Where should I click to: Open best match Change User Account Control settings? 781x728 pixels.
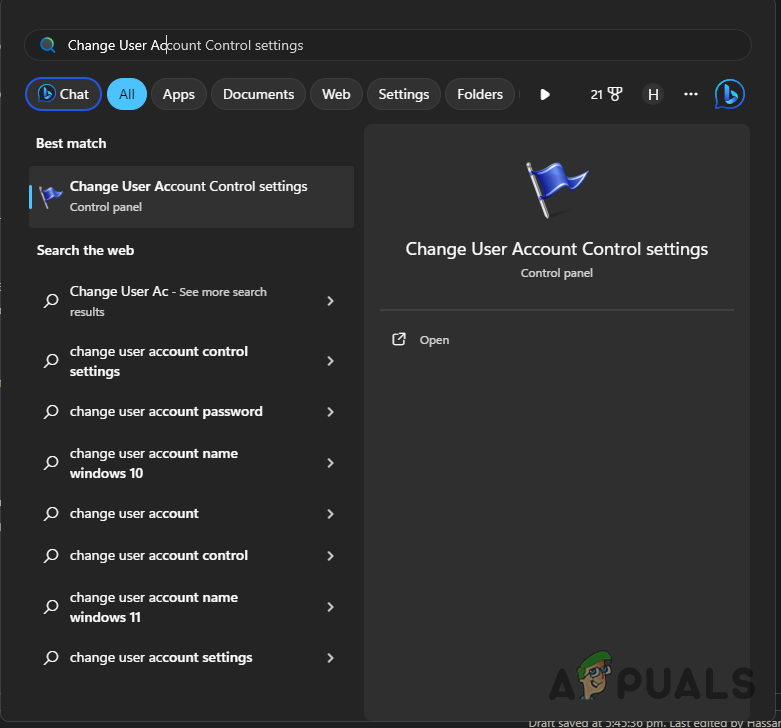[192, 197]
